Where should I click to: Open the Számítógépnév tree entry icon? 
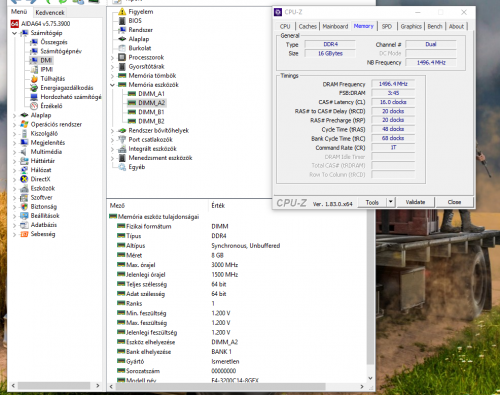(34, 51)
